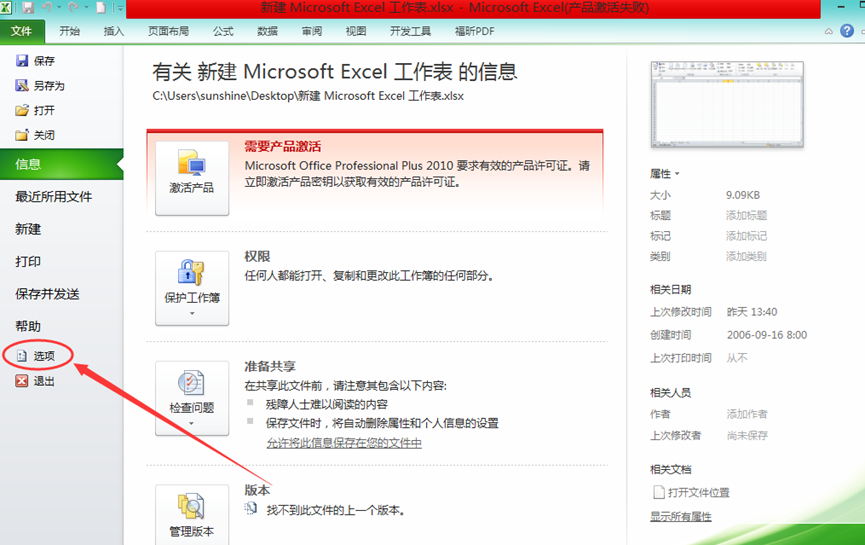Open the 公式 ribbon tab
865x545 pixels.
[x=223, y=31]
